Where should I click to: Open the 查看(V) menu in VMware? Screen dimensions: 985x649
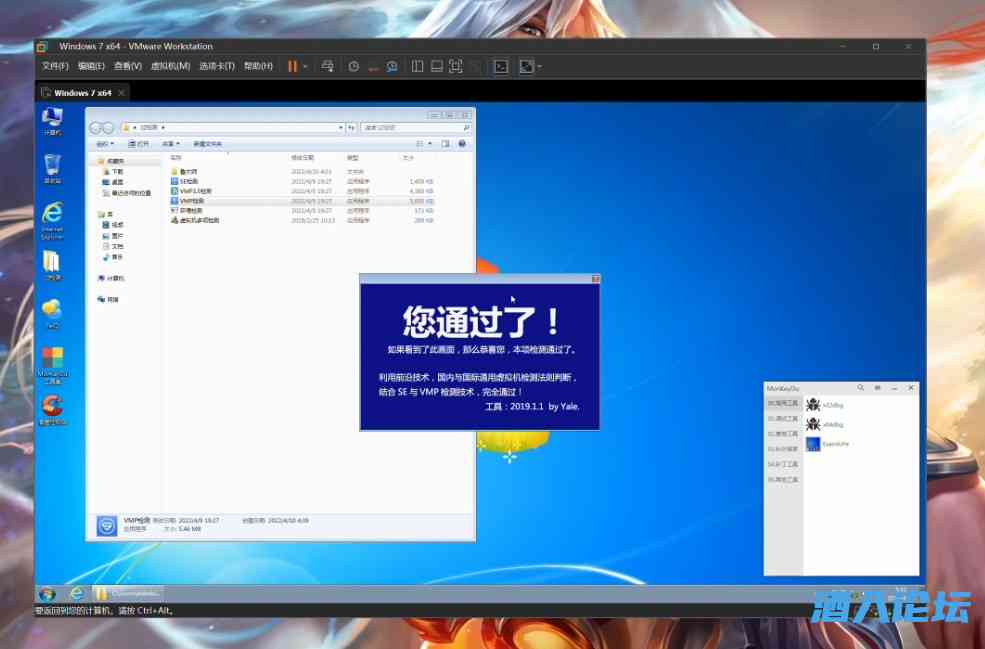(x=128, y=66)
